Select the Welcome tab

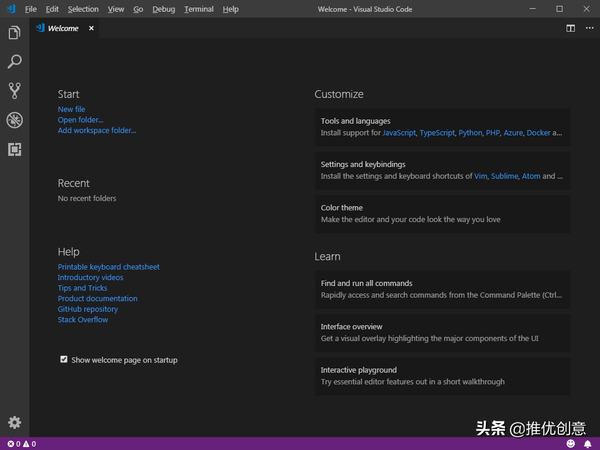coord(63,28)
